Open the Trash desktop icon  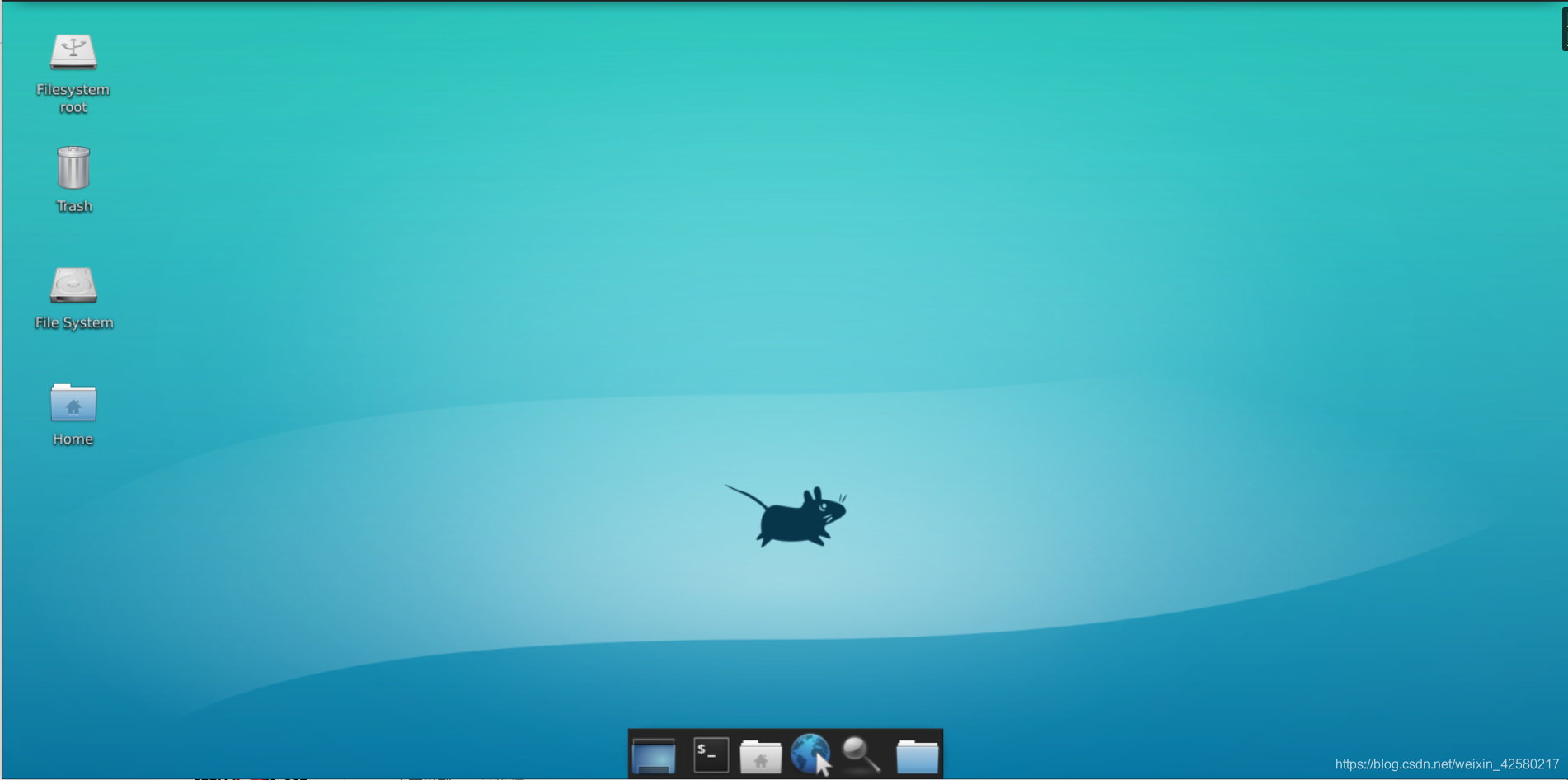pyautogui.click(x=73, y=167)
